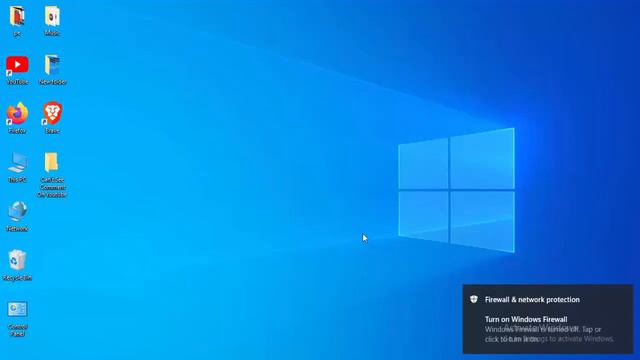Click the 'Firewall & network protection' notification title
This screenshot has width=640, height=360.
click(x=532, y=300)
